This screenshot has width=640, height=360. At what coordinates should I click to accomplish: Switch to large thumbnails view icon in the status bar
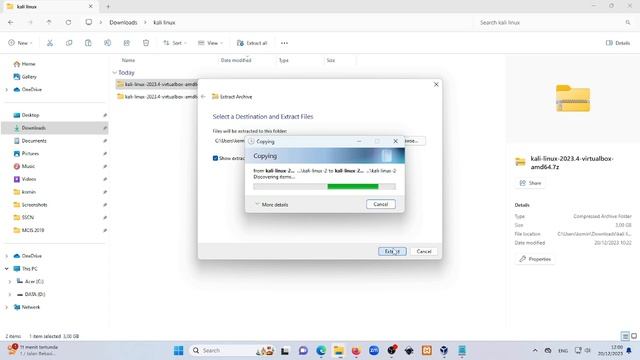(634, 336)
